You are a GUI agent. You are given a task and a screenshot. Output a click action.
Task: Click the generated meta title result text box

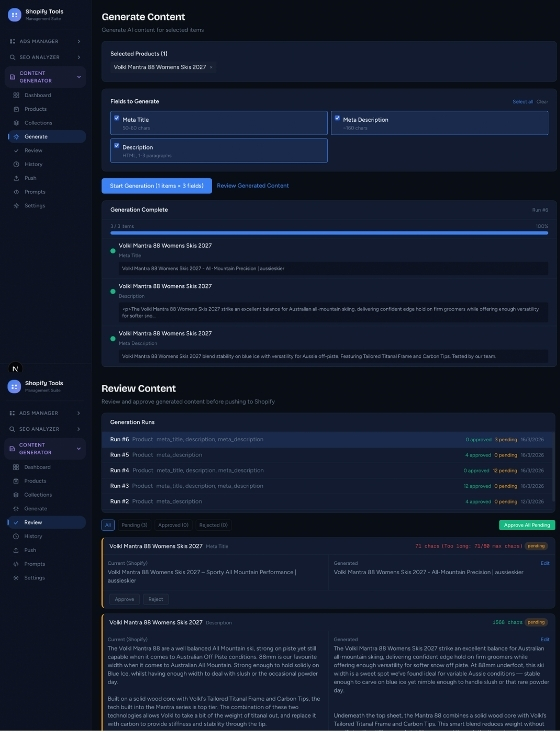(x=333, y=268)
